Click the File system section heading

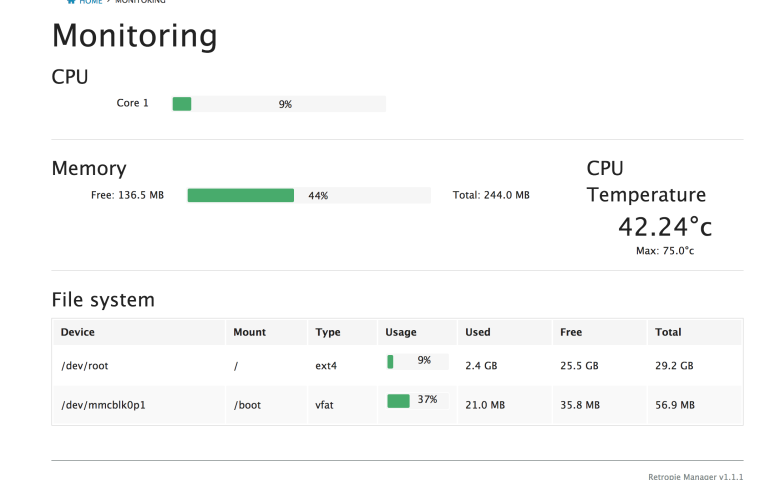tap(103, 299)
